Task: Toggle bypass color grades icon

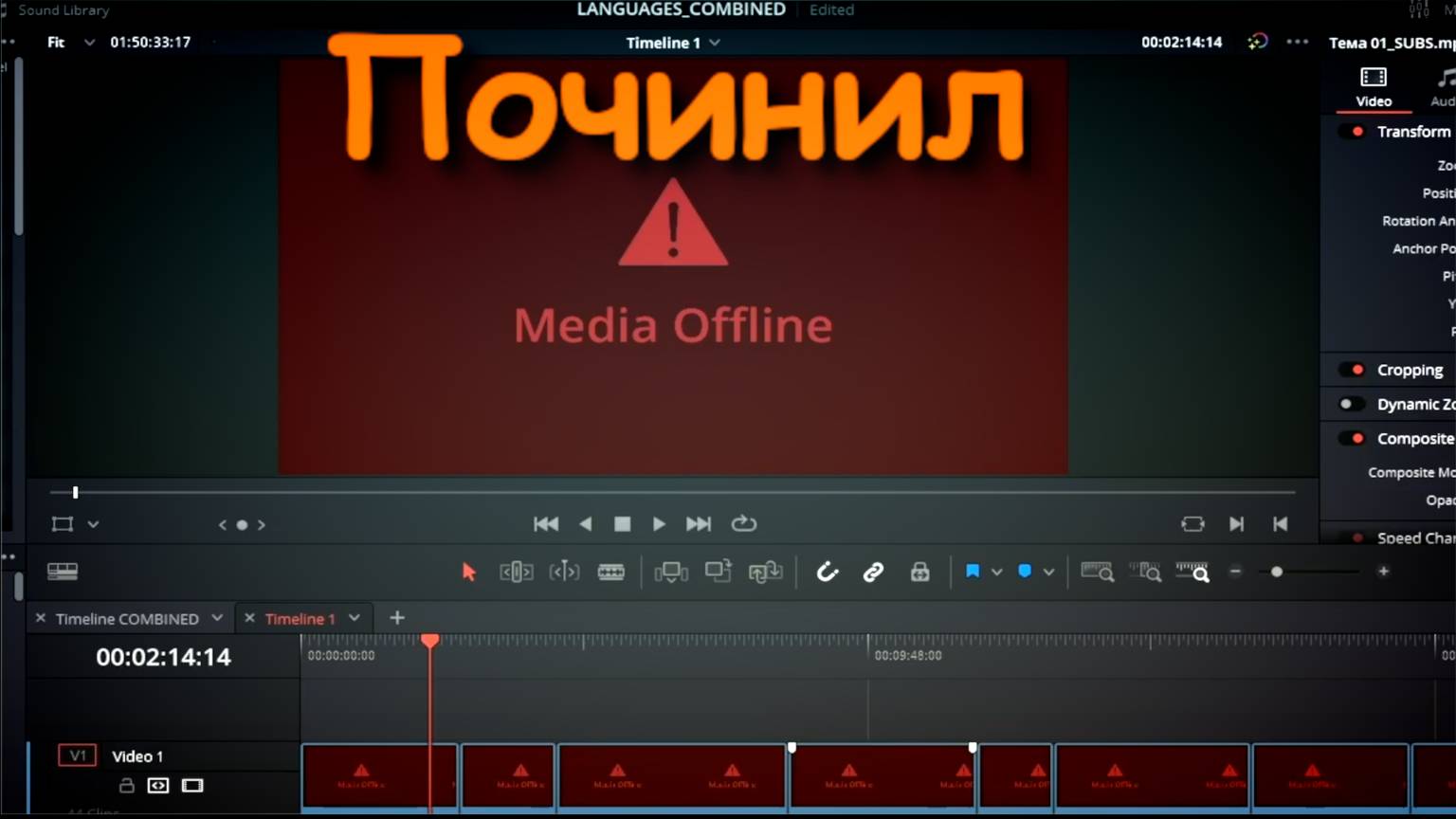Action: click(x=1257, y=42)
